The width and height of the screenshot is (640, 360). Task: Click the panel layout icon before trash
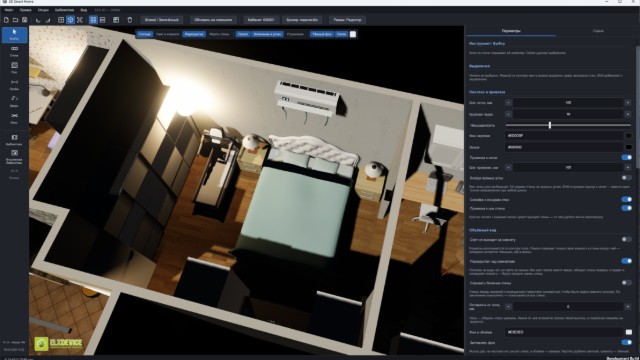click(x=116, y=20)
